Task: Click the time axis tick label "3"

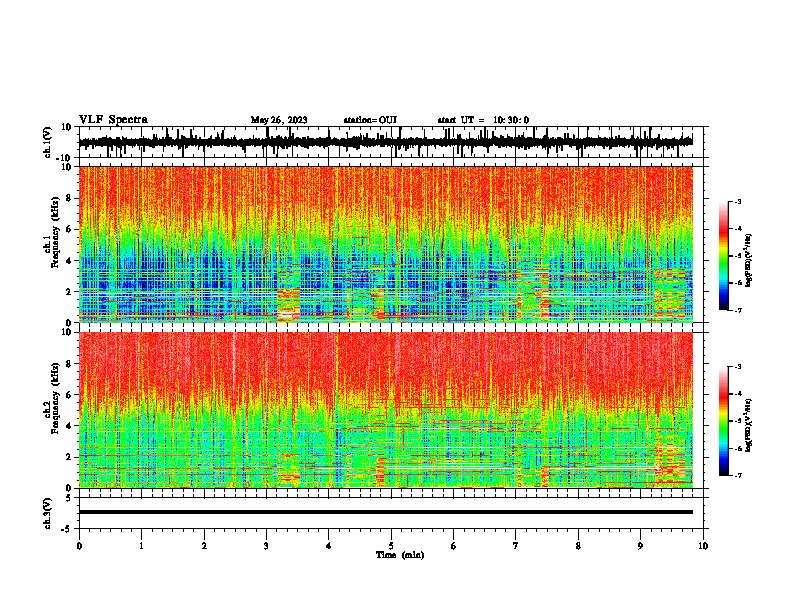Action: [266, 546]
